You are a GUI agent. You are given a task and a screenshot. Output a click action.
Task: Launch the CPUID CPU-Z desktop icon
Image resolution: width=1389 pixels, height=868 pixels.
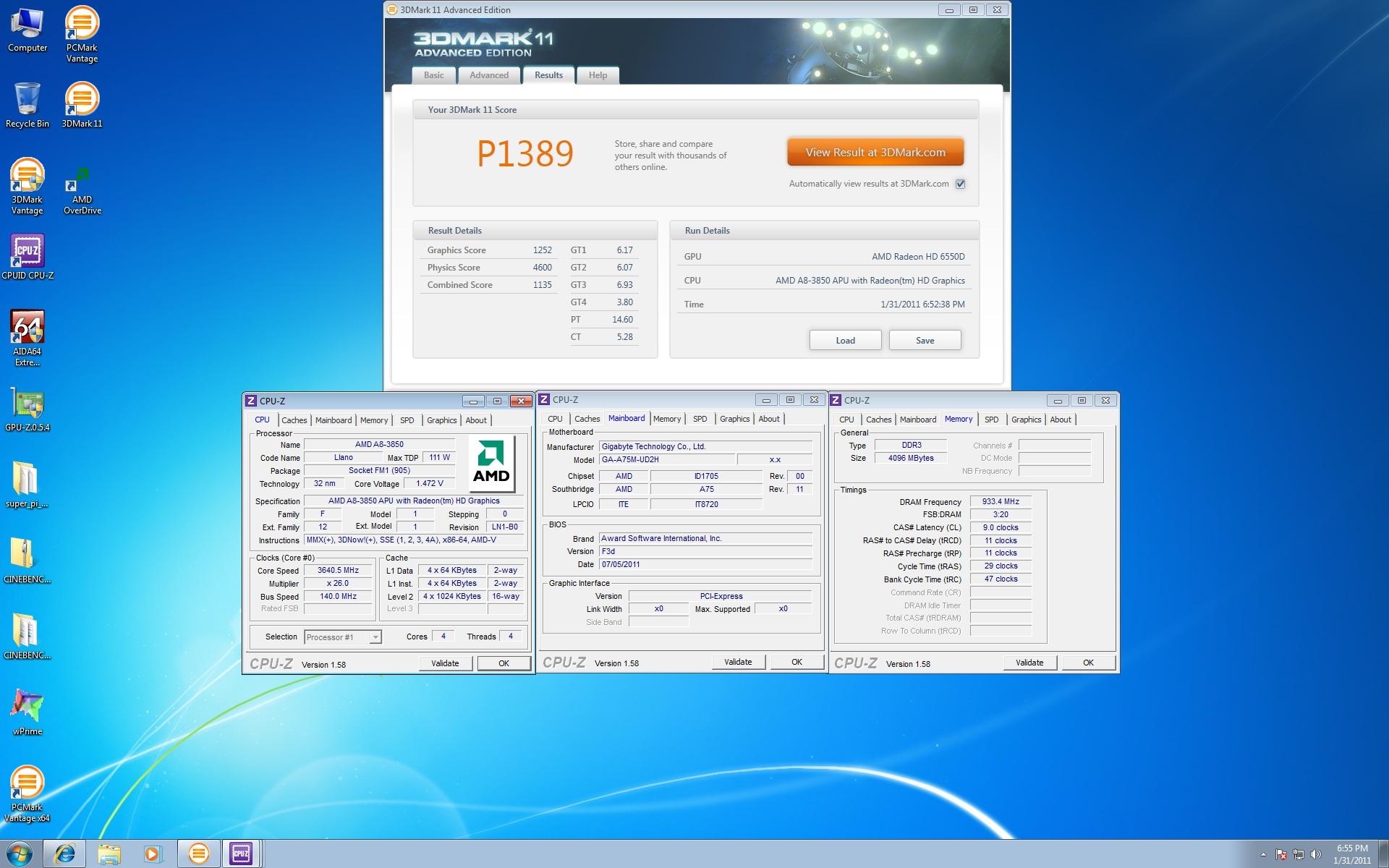tap(27, 257)
